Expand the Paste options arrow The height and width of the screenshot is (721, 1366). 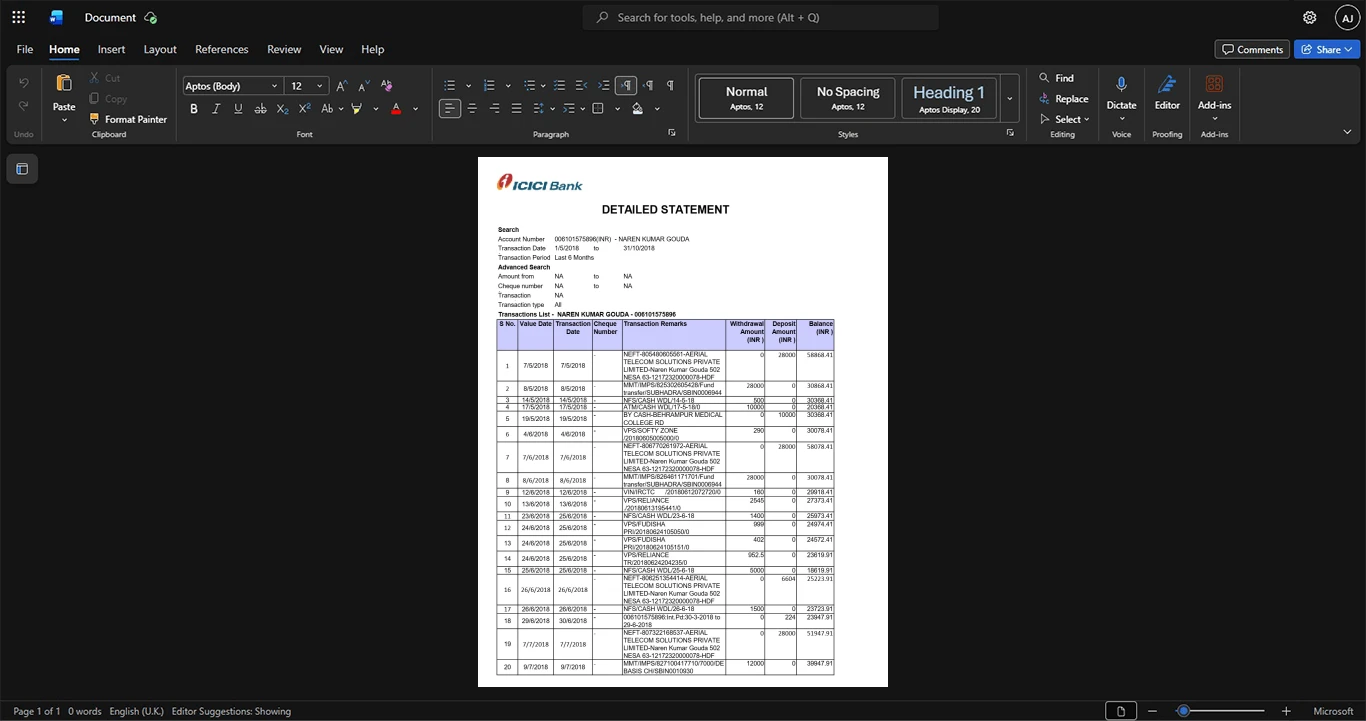click(x=64, y=120)
